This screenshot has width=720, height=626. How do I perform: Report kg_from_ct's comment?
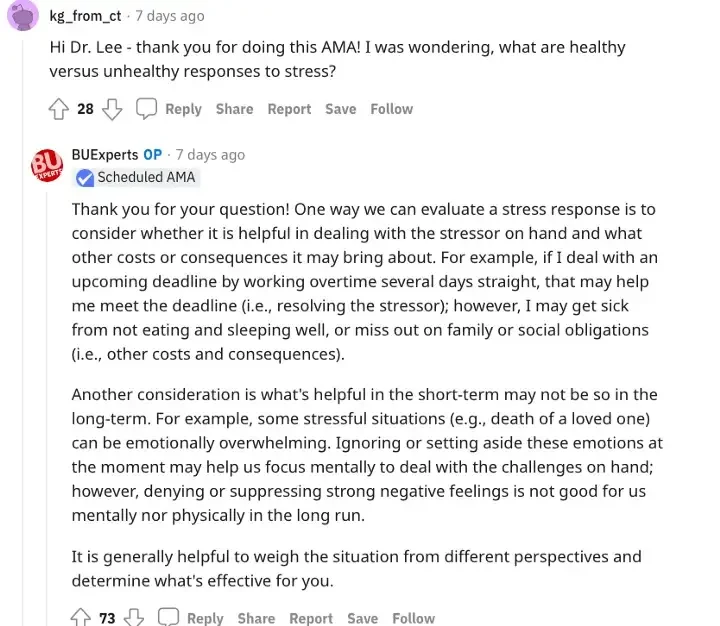[289, 109]
